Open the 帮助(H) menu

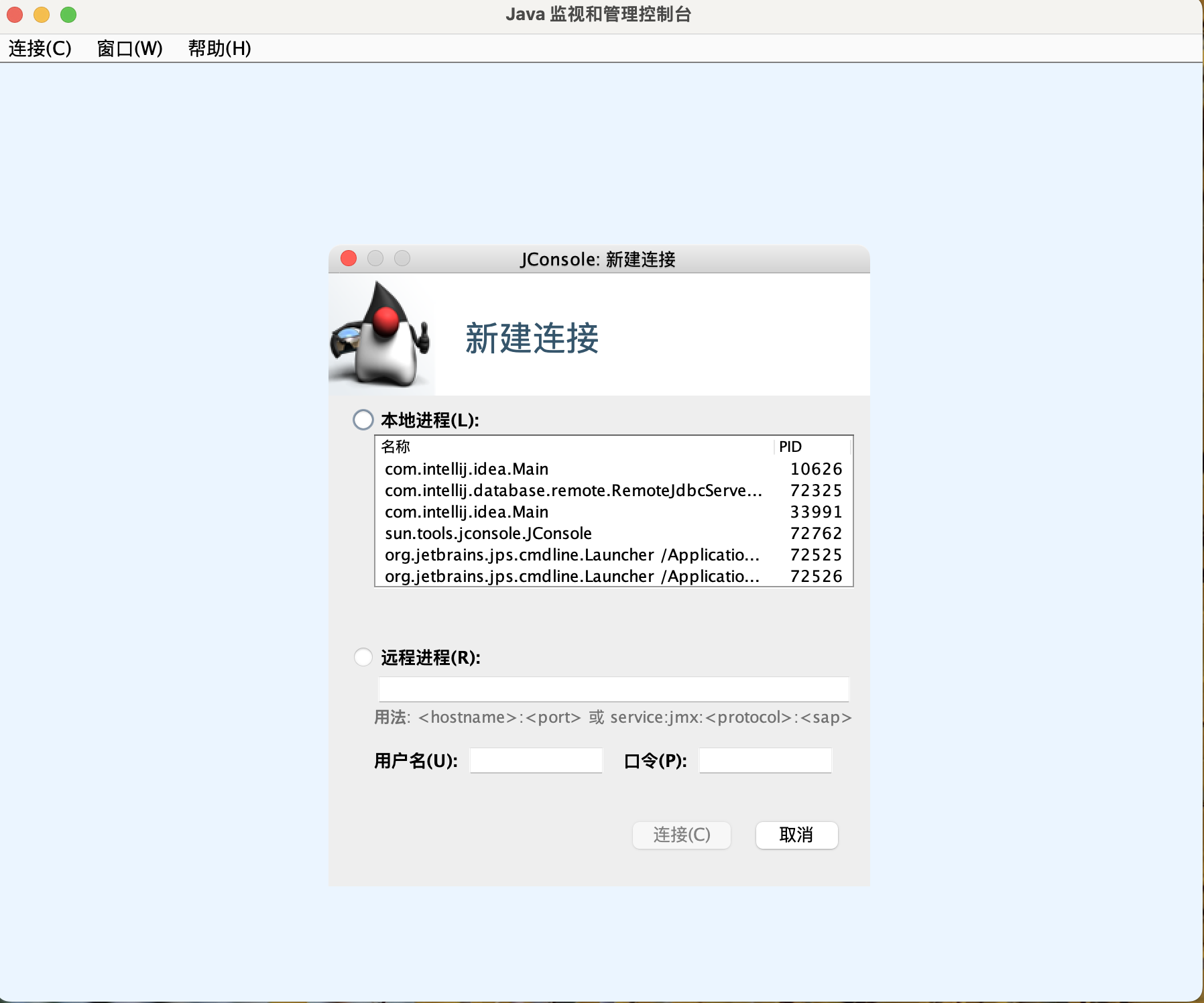click(x=220, y=48)
